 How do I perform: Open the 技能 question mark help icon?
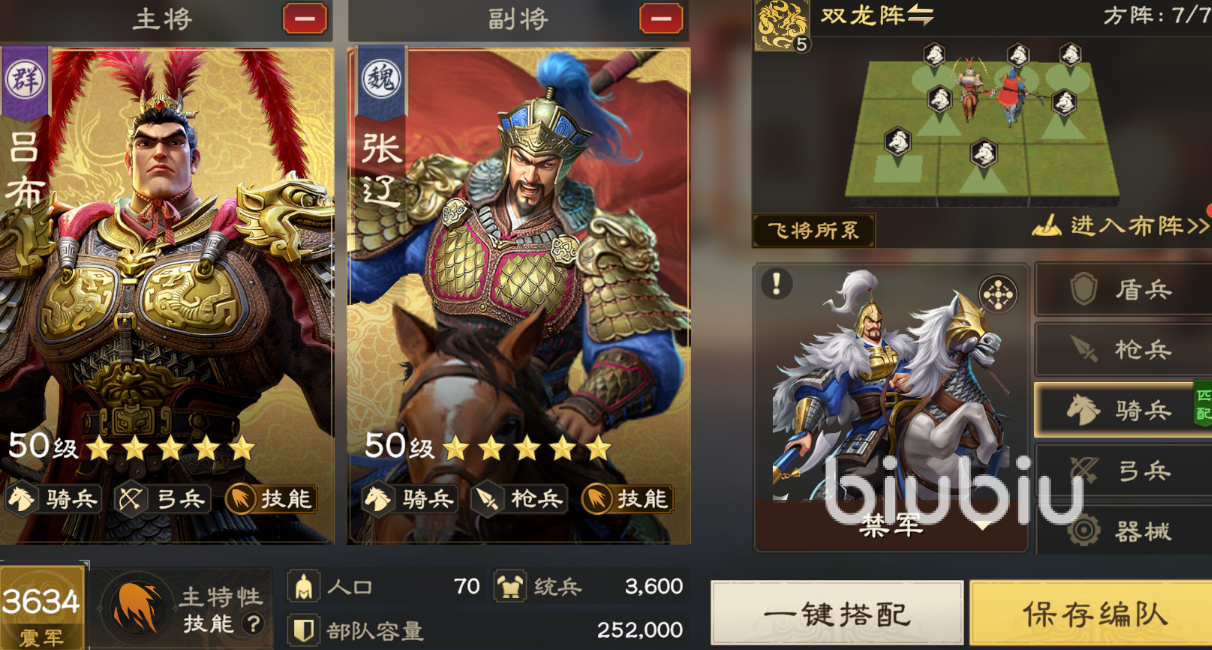tap(254, 625)
